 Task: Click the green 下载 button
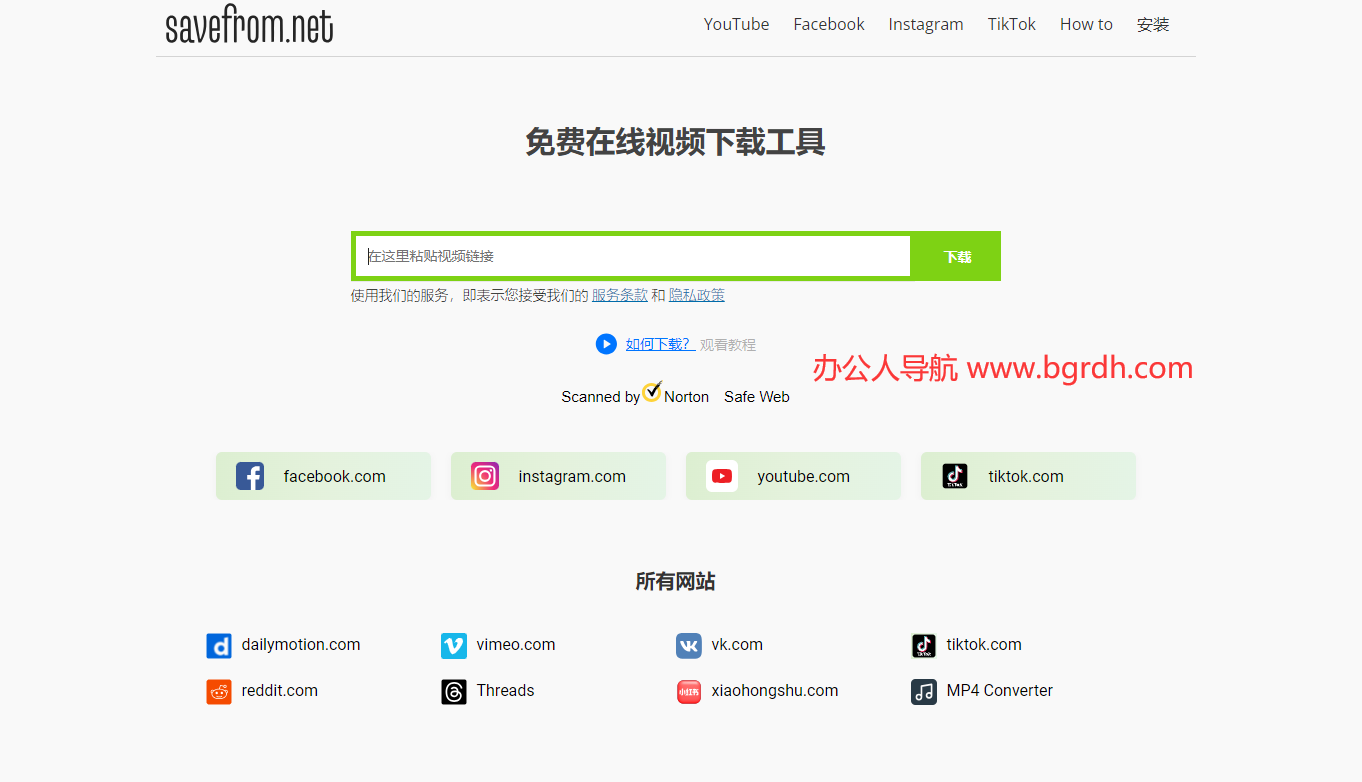pyautogui.click(x=957, y=256)
